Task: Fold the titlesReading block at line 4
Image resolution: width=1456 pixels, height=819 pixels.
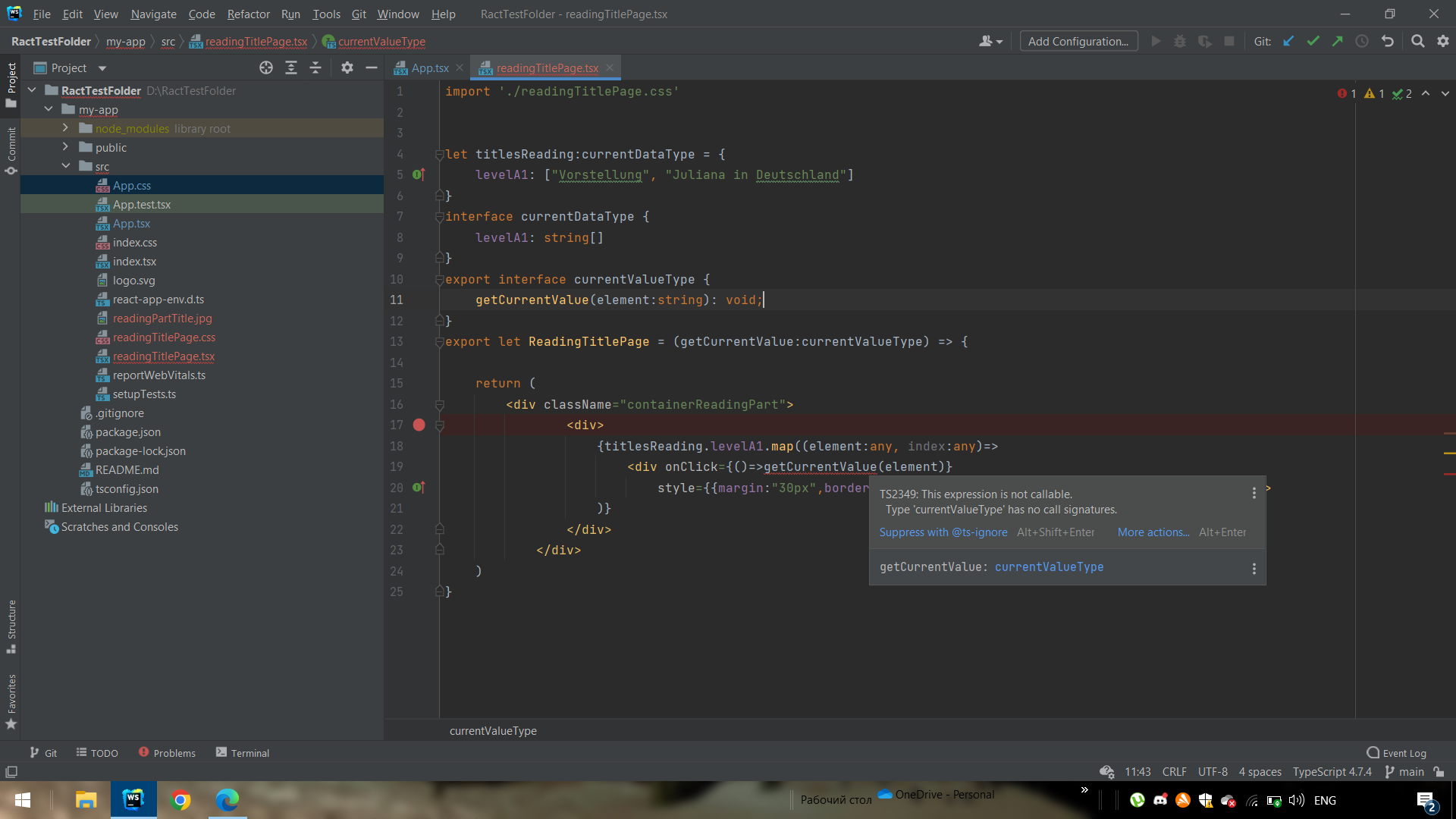Action: coord(439,155)
